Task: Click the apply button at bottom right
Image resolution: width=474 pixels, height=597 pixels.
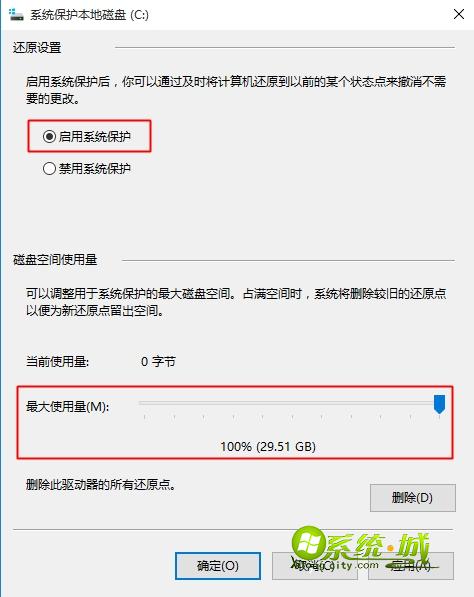Action: tap(411, 566)
